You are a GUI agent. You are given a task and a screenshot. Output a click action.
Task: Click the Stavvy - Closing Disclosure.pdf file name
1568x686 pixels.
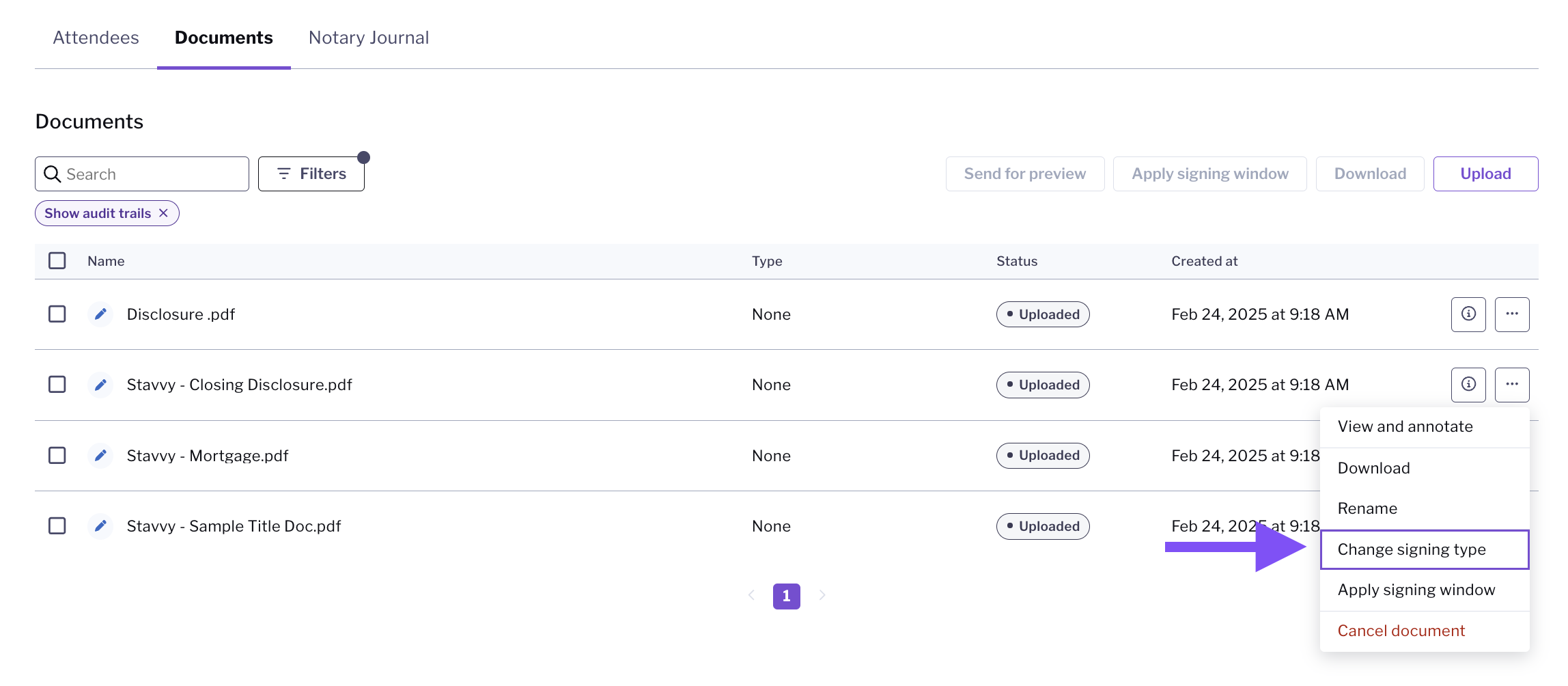coord(240,385)
